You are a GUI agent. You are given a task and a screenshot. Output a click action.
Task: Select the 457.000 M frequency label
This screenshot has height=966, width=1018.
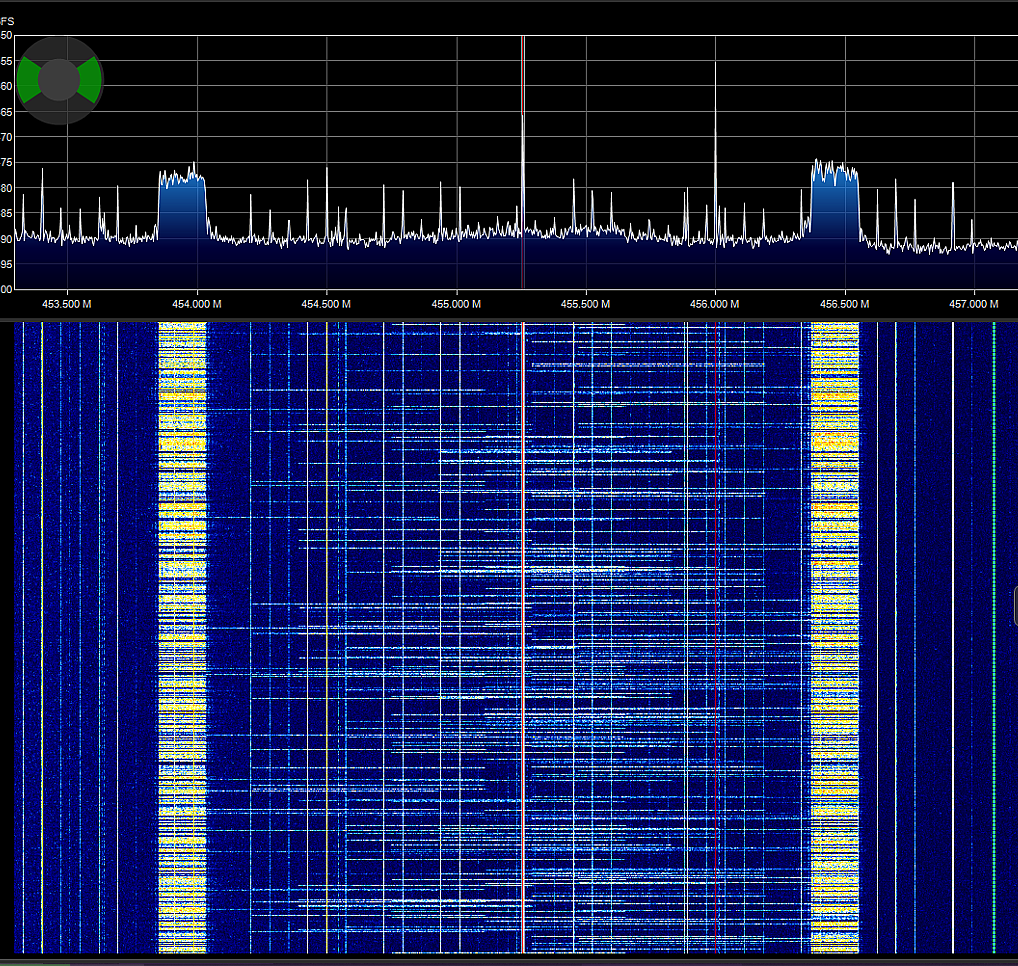pos(974,304)
